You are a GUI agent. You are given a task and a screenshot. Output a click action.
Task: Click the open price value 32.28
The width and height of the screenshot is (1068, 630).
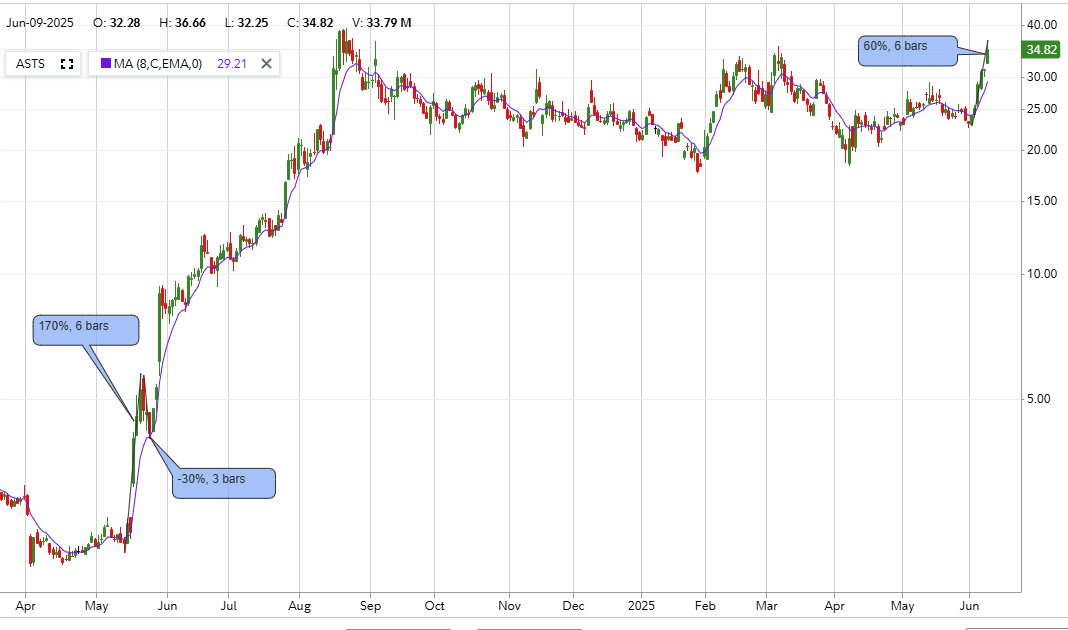click(125, 23)
